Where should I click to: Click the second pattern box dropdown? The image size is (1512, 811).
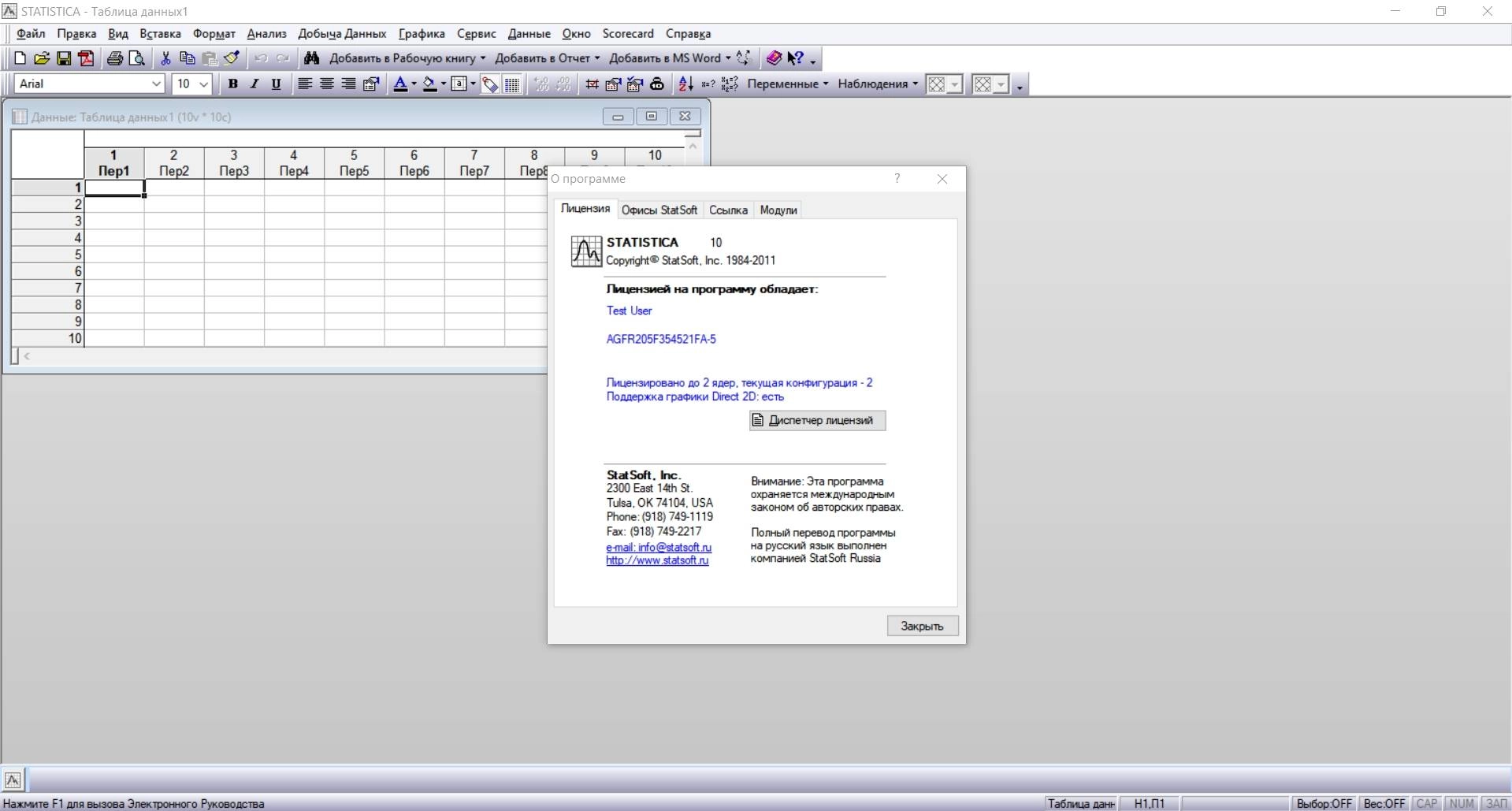(x=1001, y=84)
